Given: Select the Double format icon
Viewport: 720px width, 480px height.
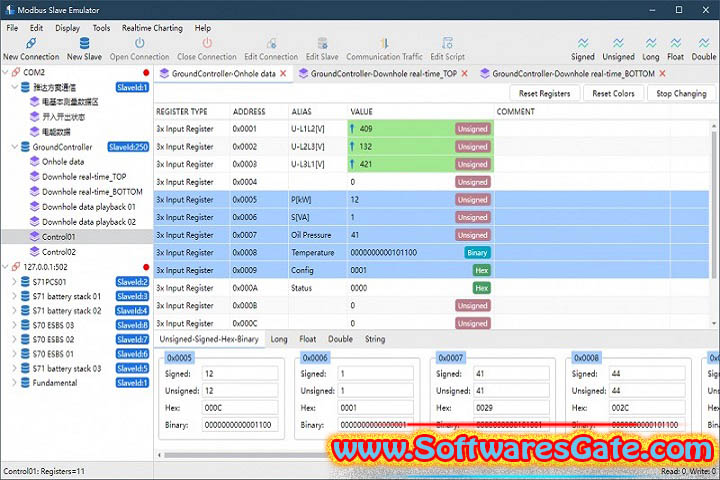Looking at the screenshot, I should click(704, 44).
